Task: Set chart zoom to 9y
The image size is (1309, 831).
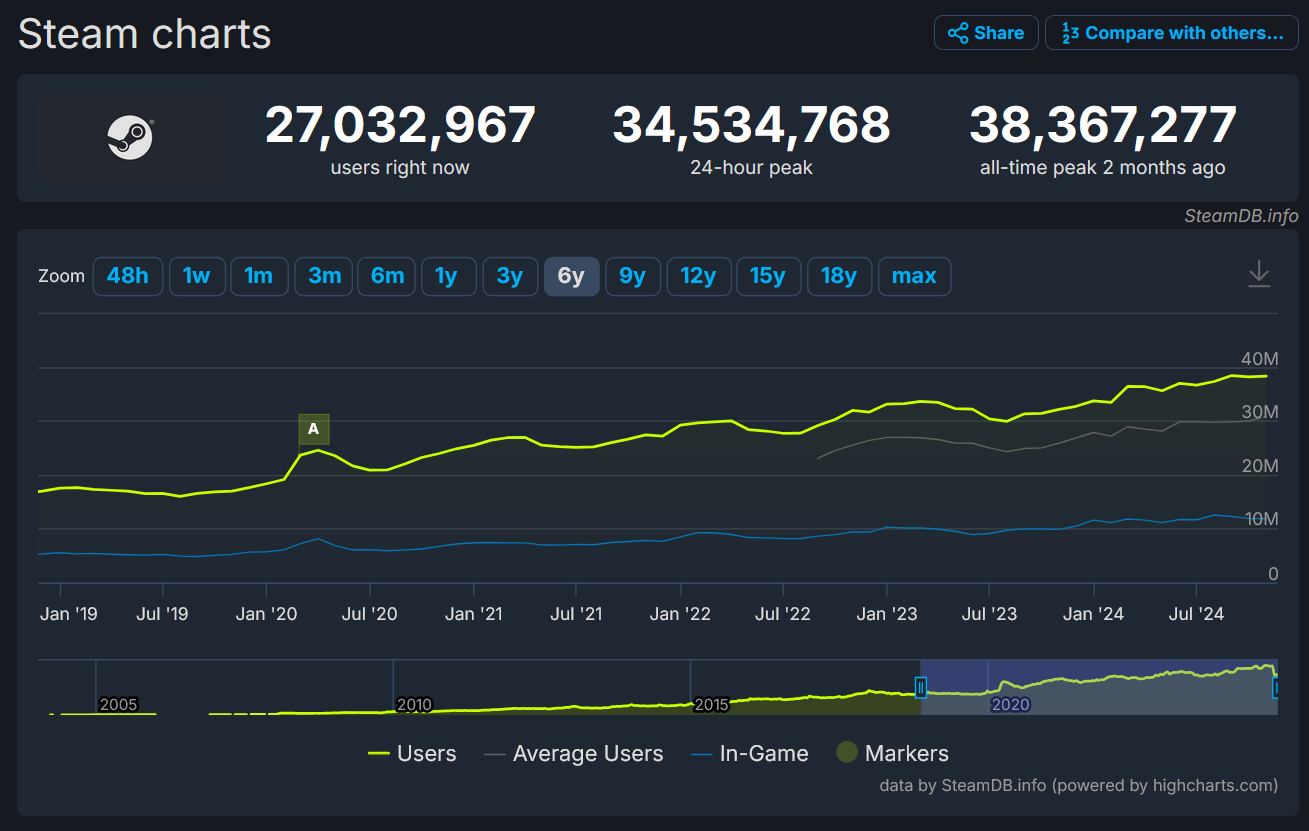Action: (633, 277)
